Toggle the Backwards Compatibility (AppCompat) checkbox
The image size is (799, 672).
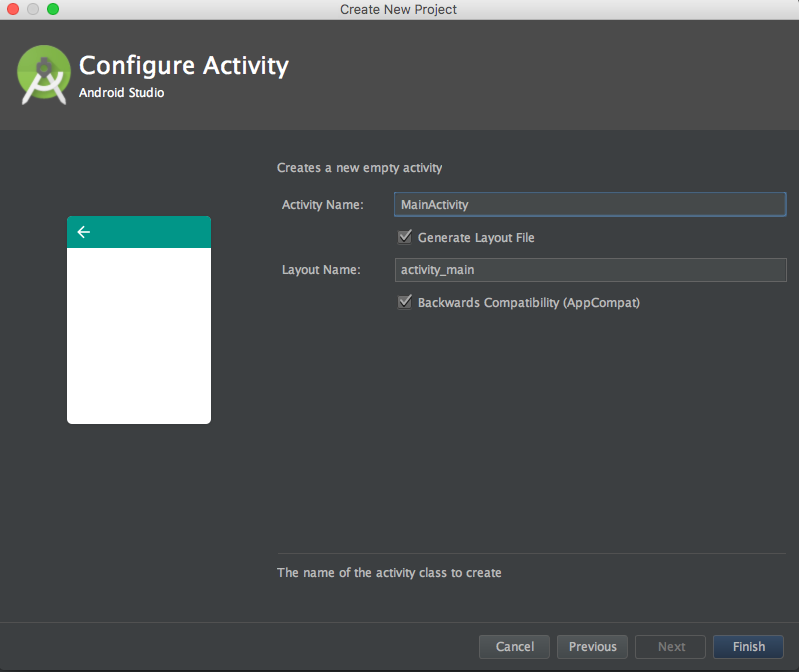tap(405, 302)
